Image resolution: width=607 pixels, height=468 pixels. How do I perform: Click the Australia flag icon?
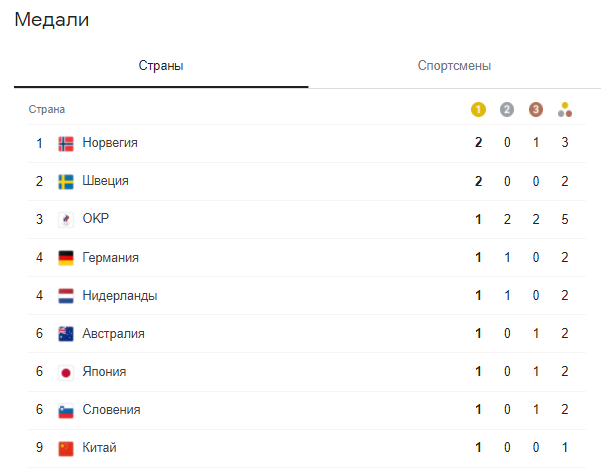click(66, 333)
